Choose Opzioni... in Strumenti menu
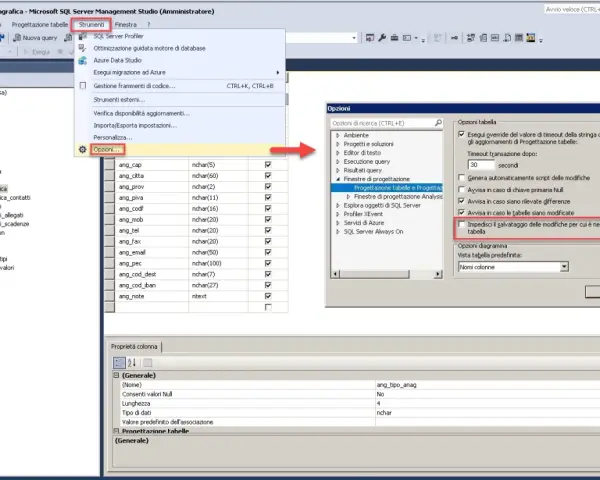 (180, 149)
